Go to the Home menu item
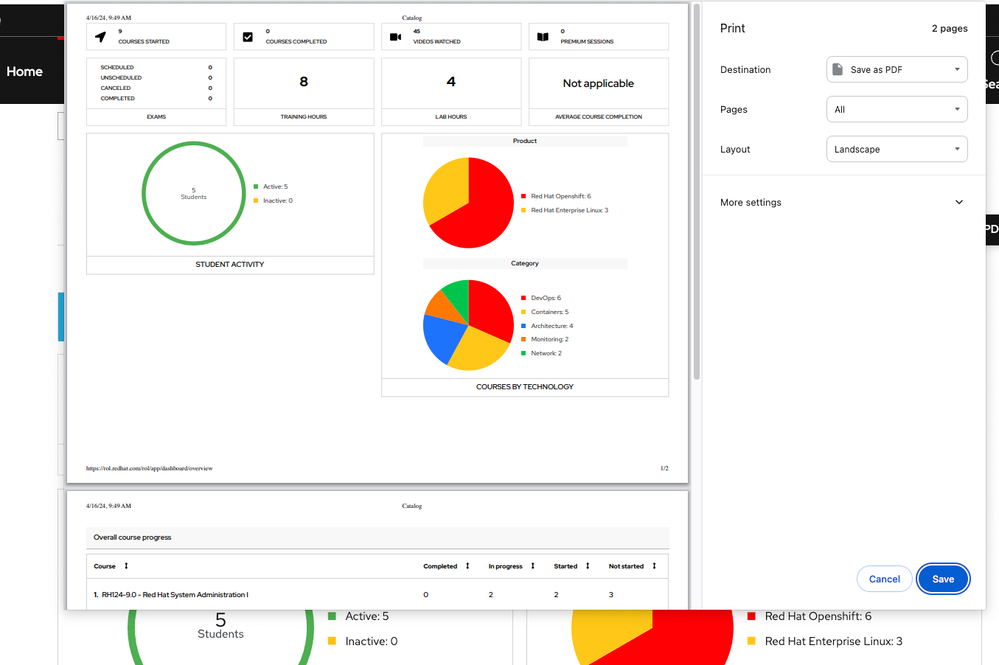Image resolution: width=999 pixels, height=665 pixels. click(25, 72)
